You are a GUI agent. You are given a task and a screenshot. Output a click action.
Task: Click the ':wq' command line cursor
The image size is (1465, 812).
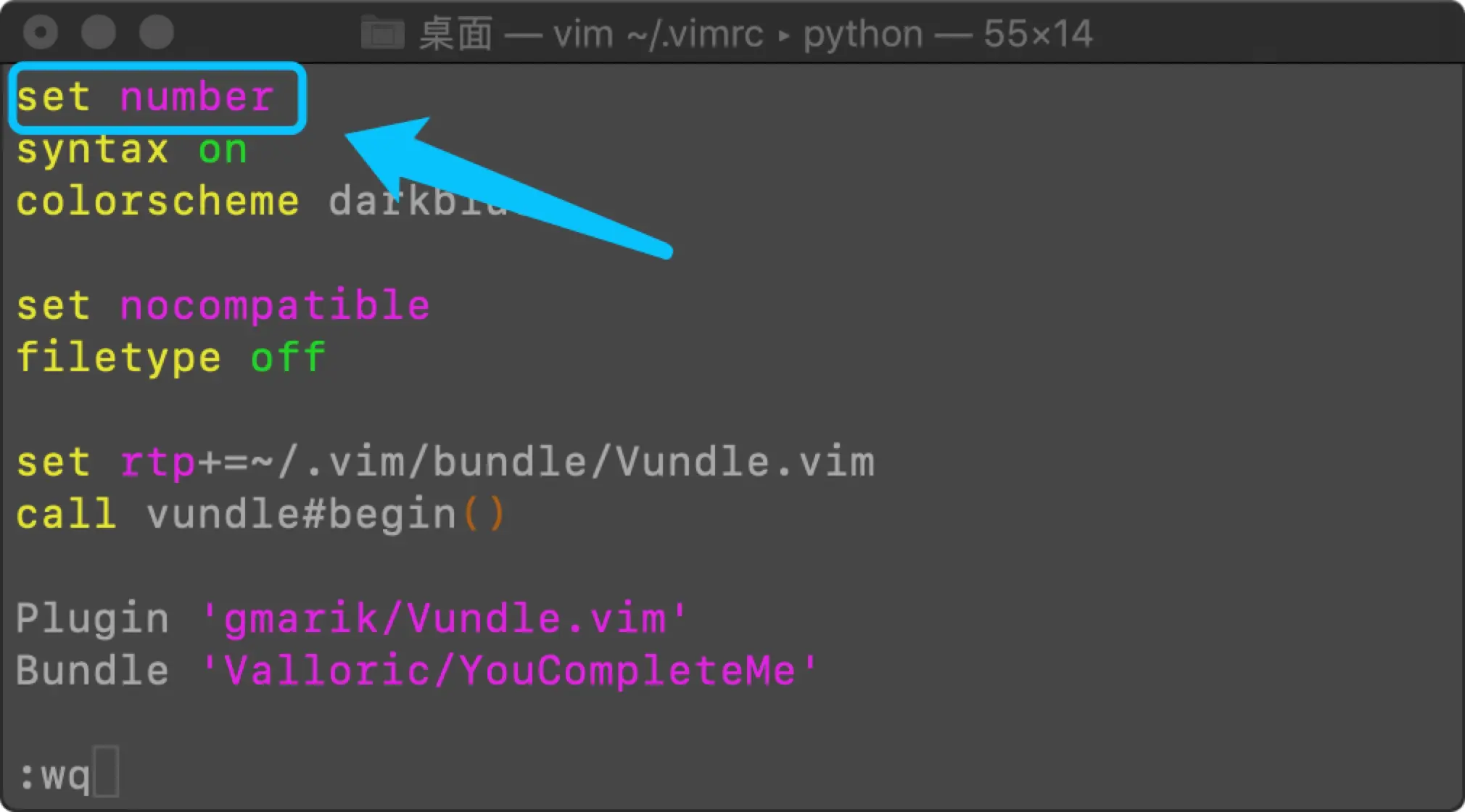click(106, 772)
